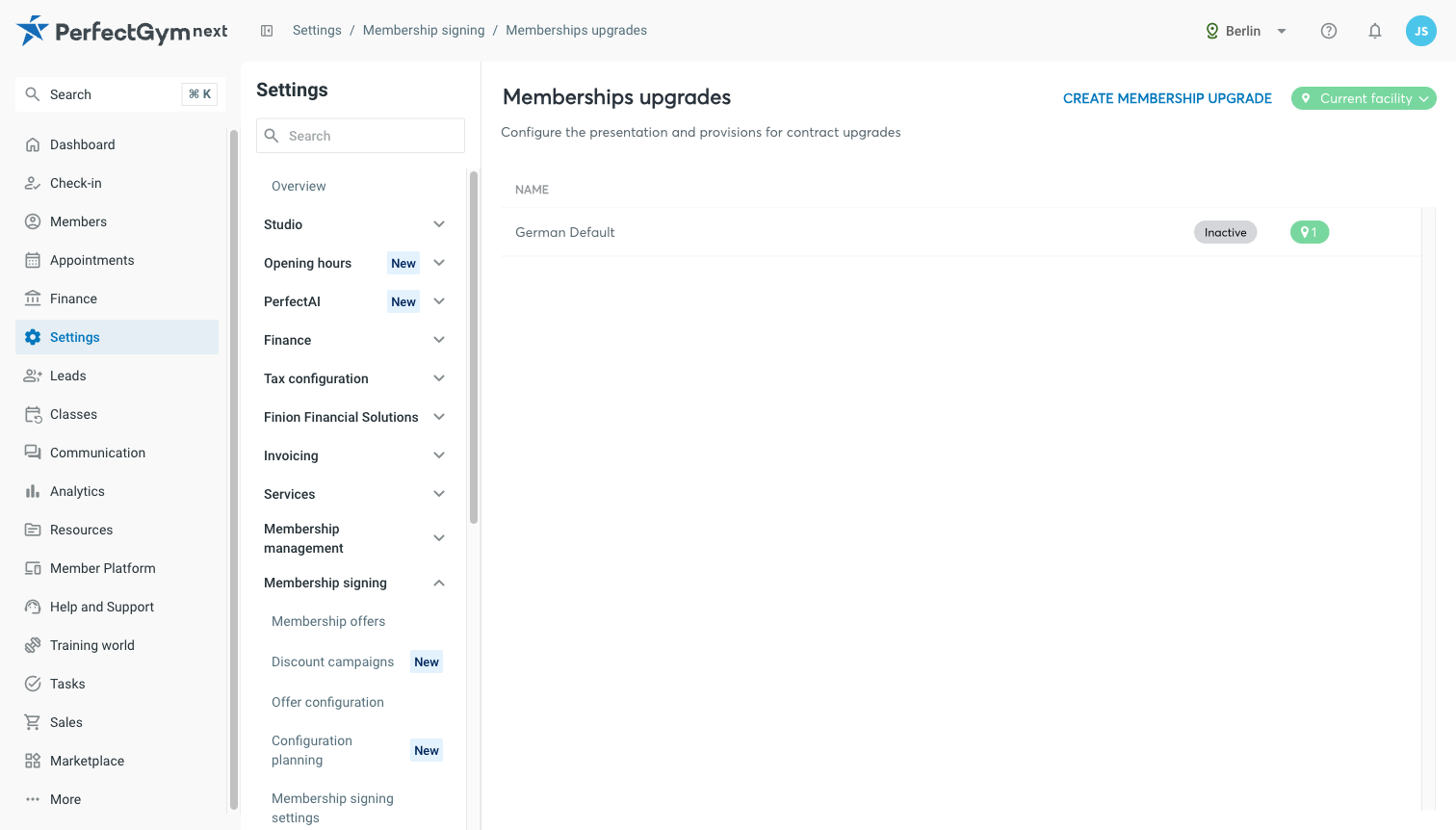The image size is (1456, 830).
Task: Click the Training world icon
Action: 33,645
